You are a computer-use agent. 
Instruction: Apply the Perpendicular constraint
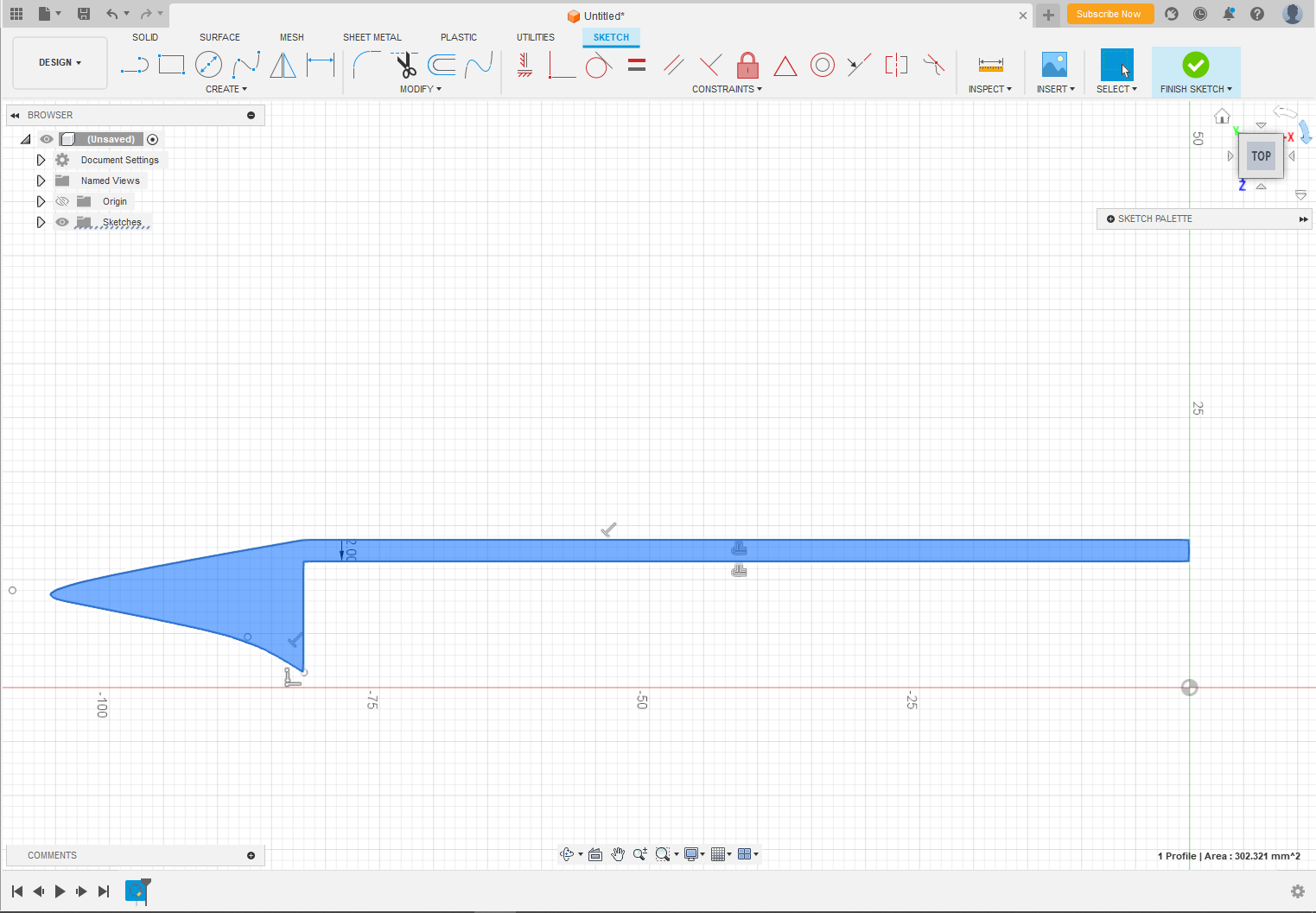(x=711, y=65)
